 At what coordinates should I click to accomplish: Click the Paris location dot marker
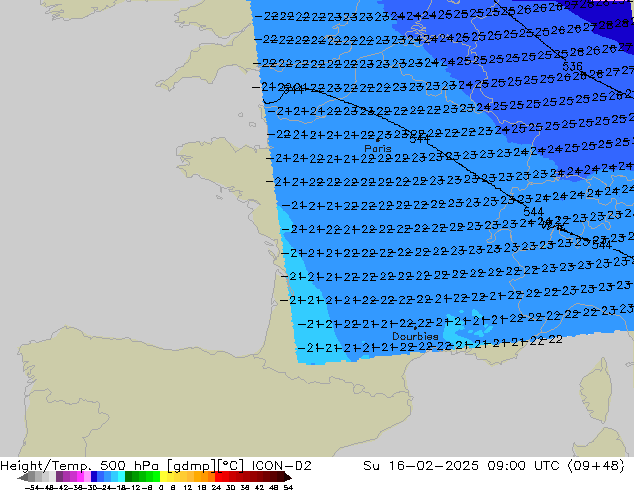click(x=378, y=140)
